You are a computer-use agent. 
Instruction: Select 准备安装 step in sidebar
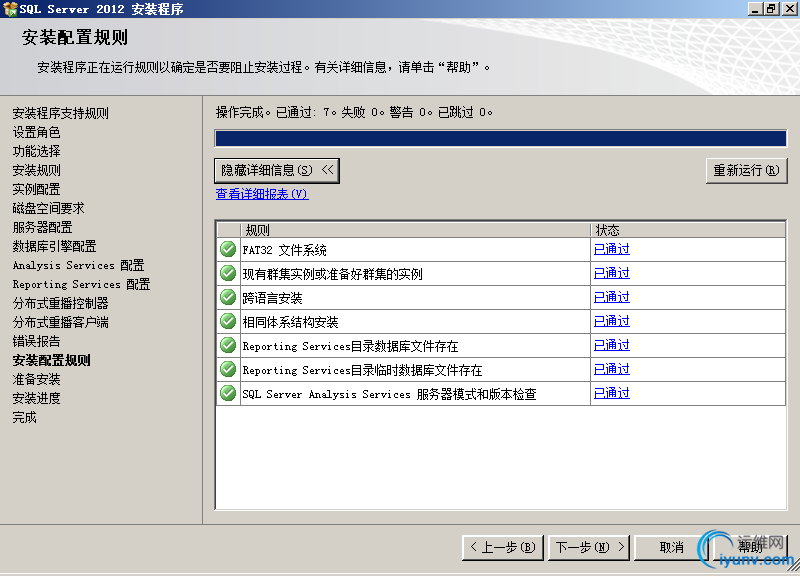point(36,379)
